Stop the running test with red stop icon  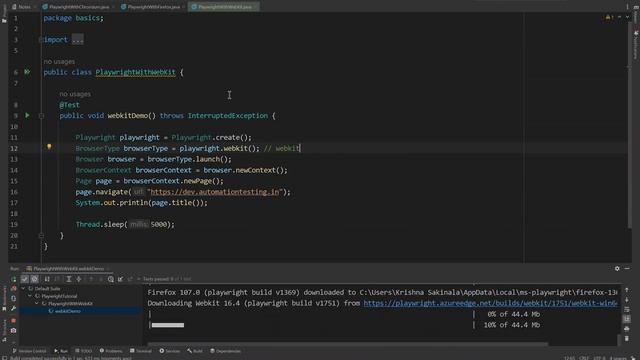13,320
